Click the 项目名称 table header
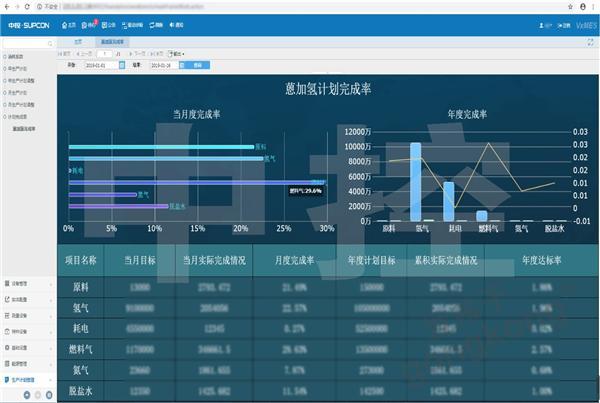 click(x=81, y=261)
